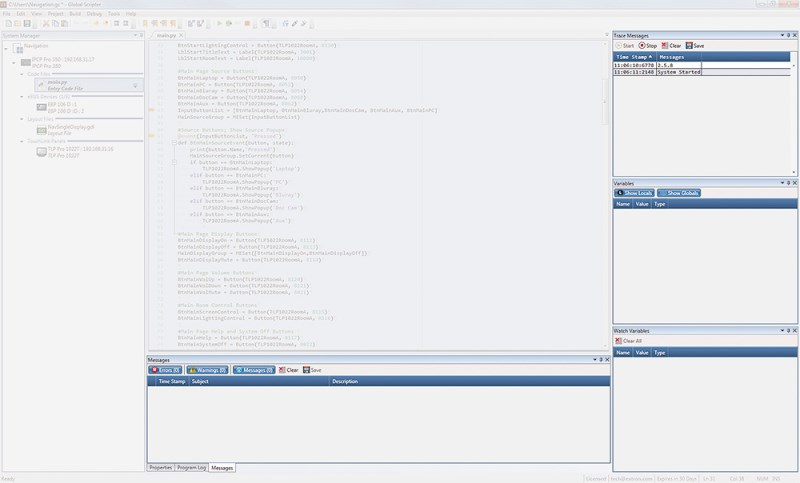
Task: Open the File menu
Action: tap(7, 14)
